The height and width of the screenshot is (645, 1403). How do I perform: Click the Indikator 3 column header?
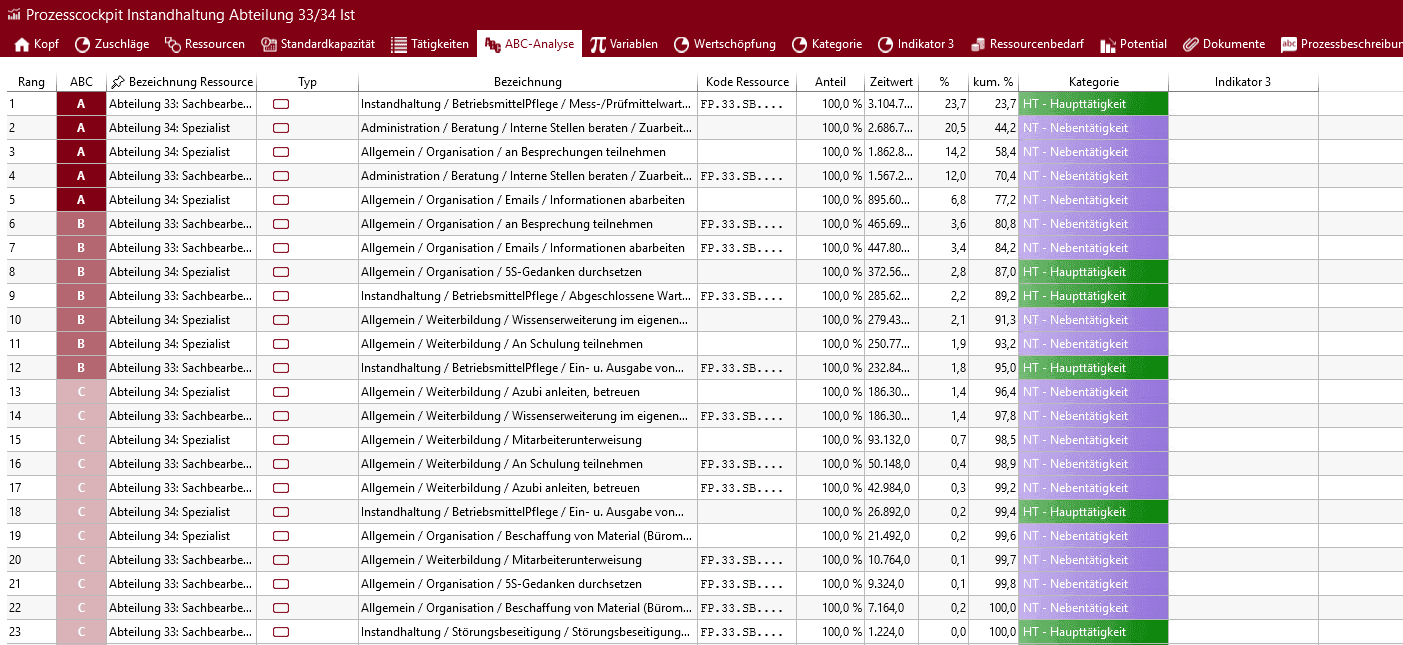[1242, 82]
